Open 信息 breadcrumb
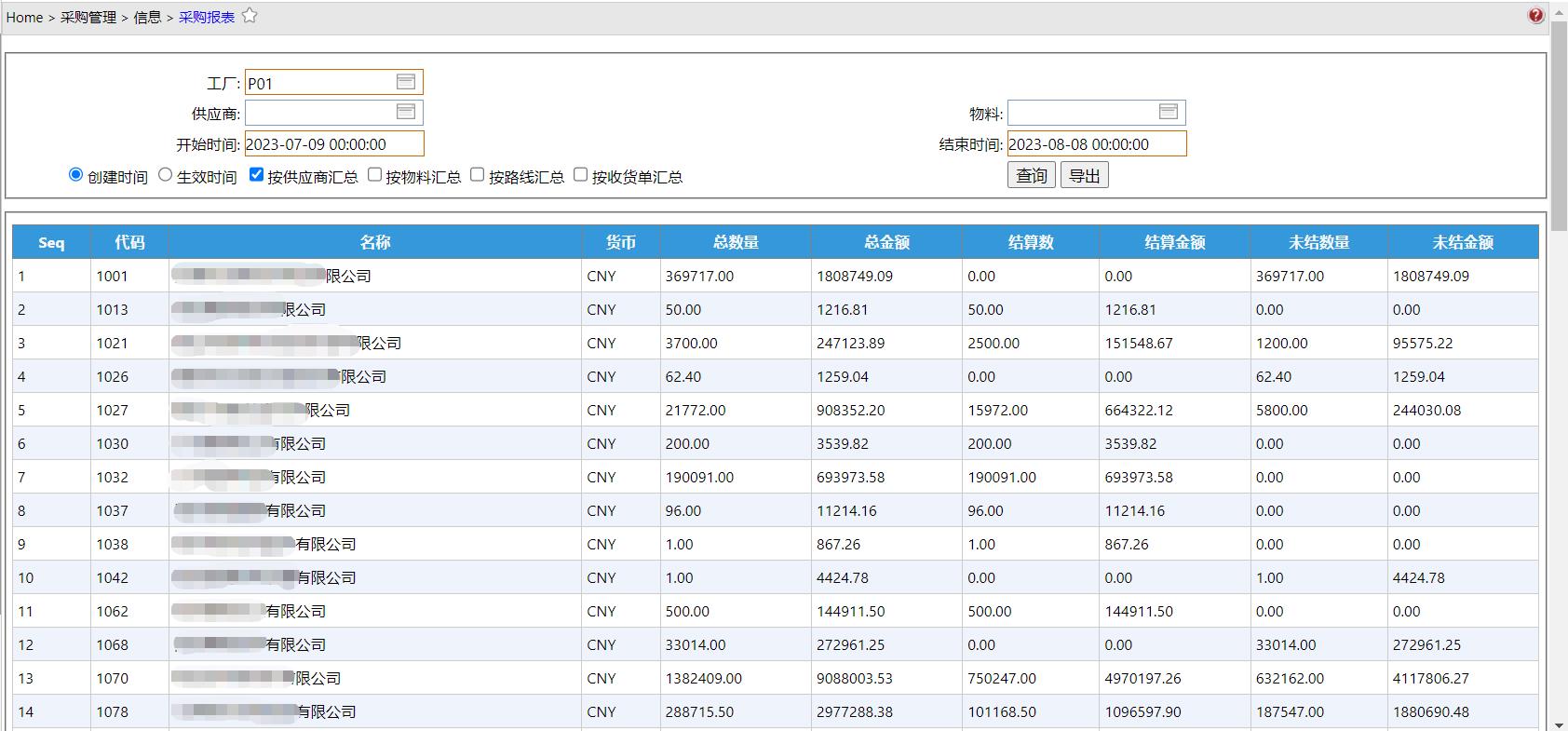 [147, 17]
